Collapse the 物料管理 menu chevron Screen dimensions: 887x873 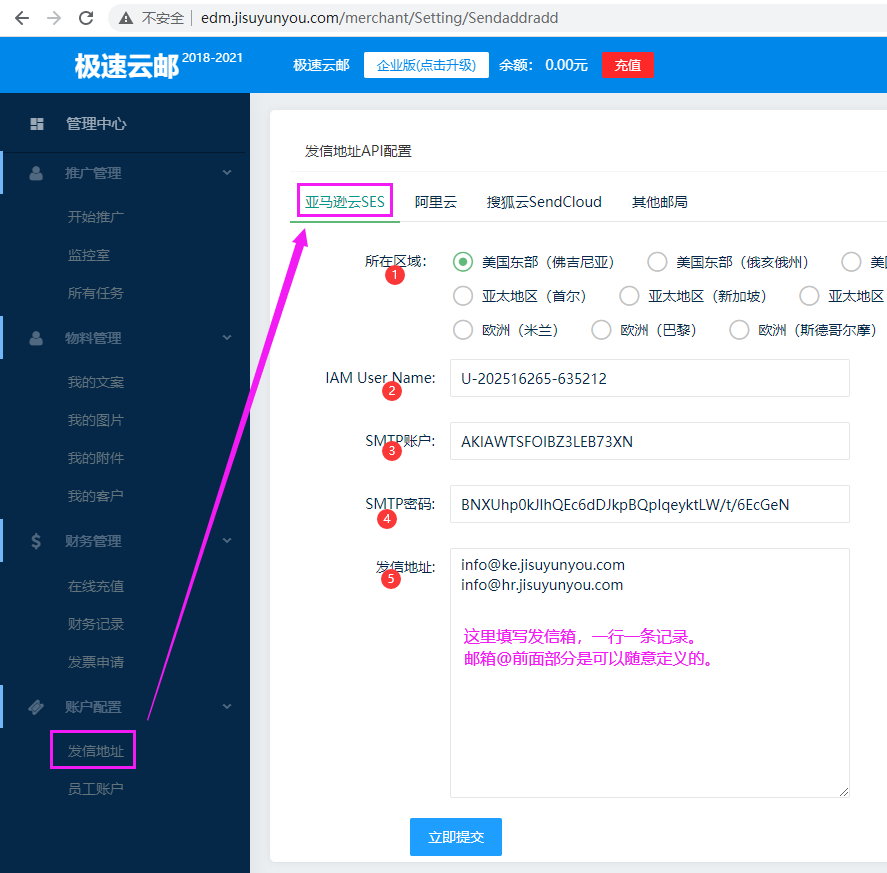click(x=227, y=338)
